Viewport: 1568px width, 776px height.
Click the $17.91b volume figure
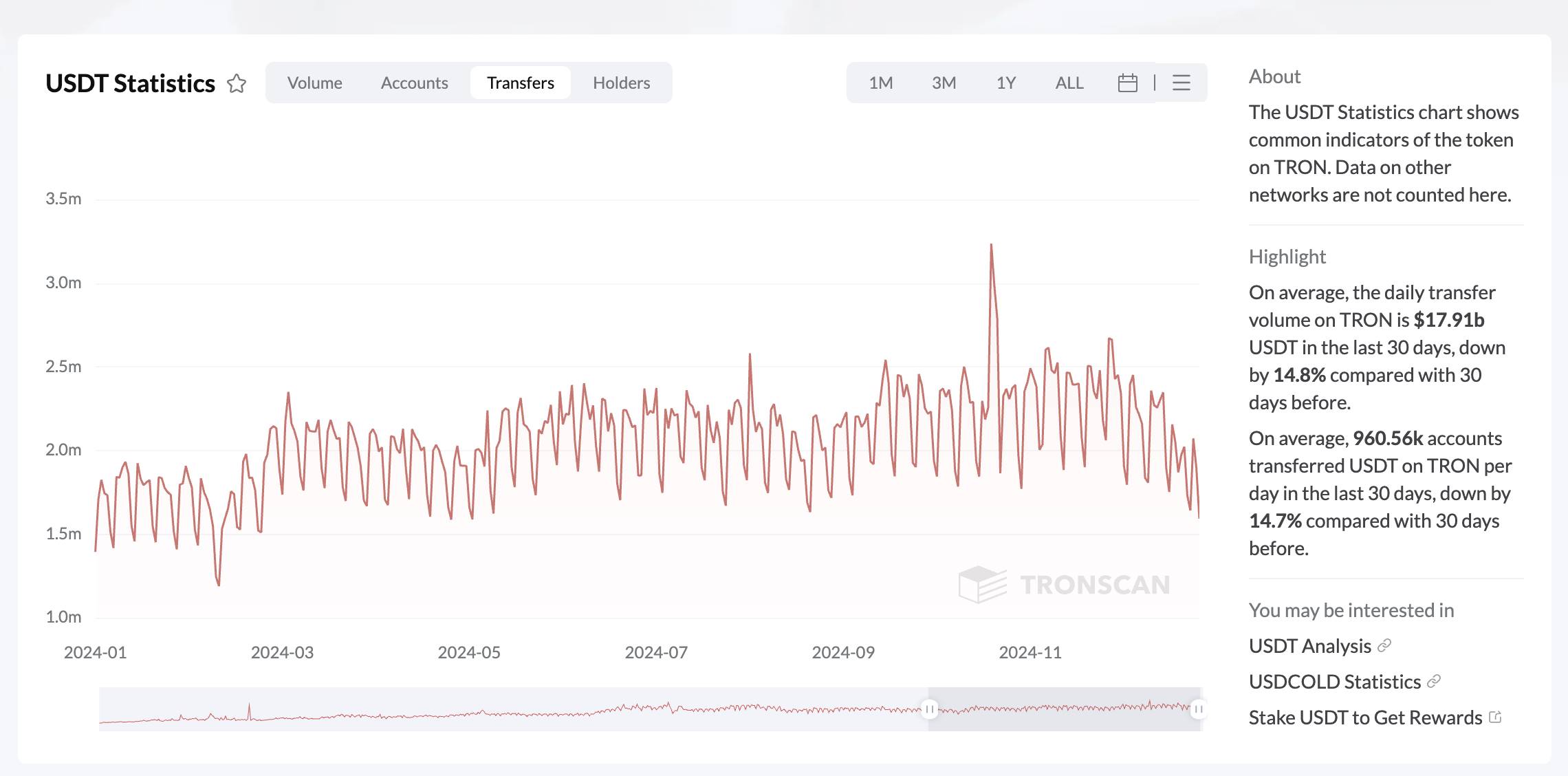[x=1449, y=320]
